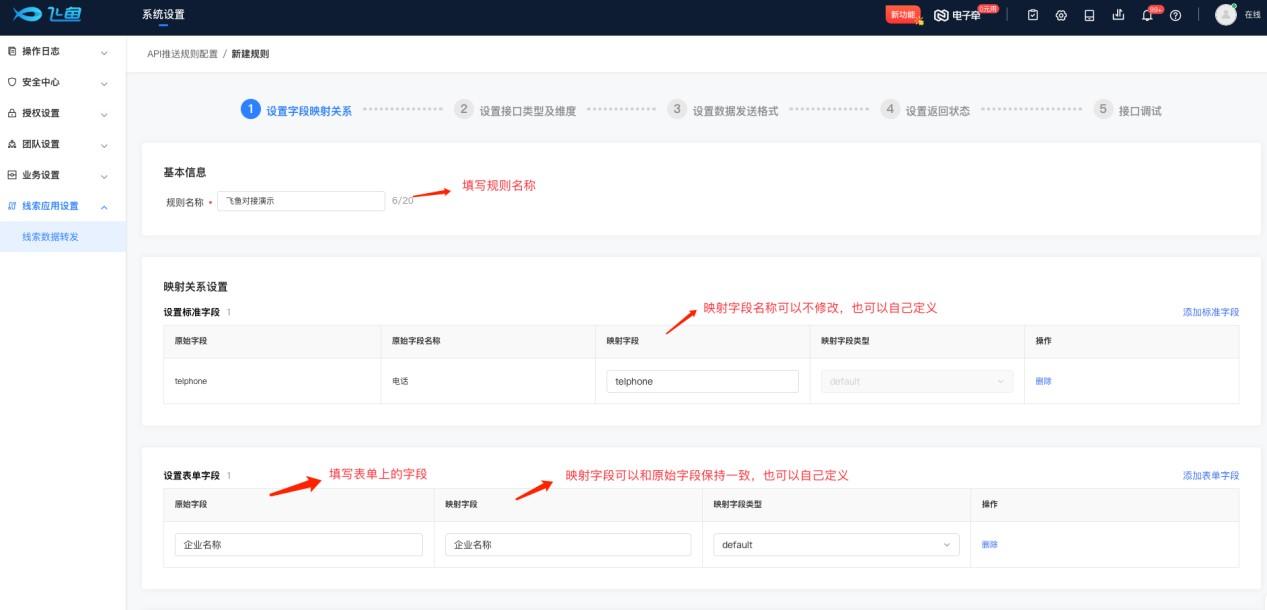Open the notifications bell icon

[x=1147, y=15]
